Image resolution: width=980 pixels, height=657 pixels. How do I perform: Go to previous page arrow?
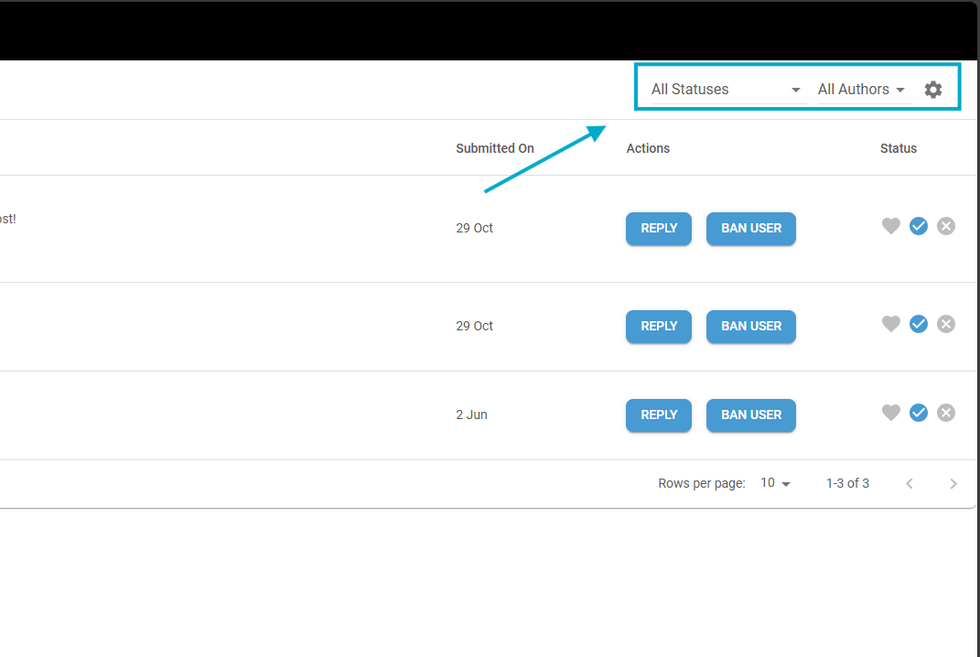tap(909, 484)
